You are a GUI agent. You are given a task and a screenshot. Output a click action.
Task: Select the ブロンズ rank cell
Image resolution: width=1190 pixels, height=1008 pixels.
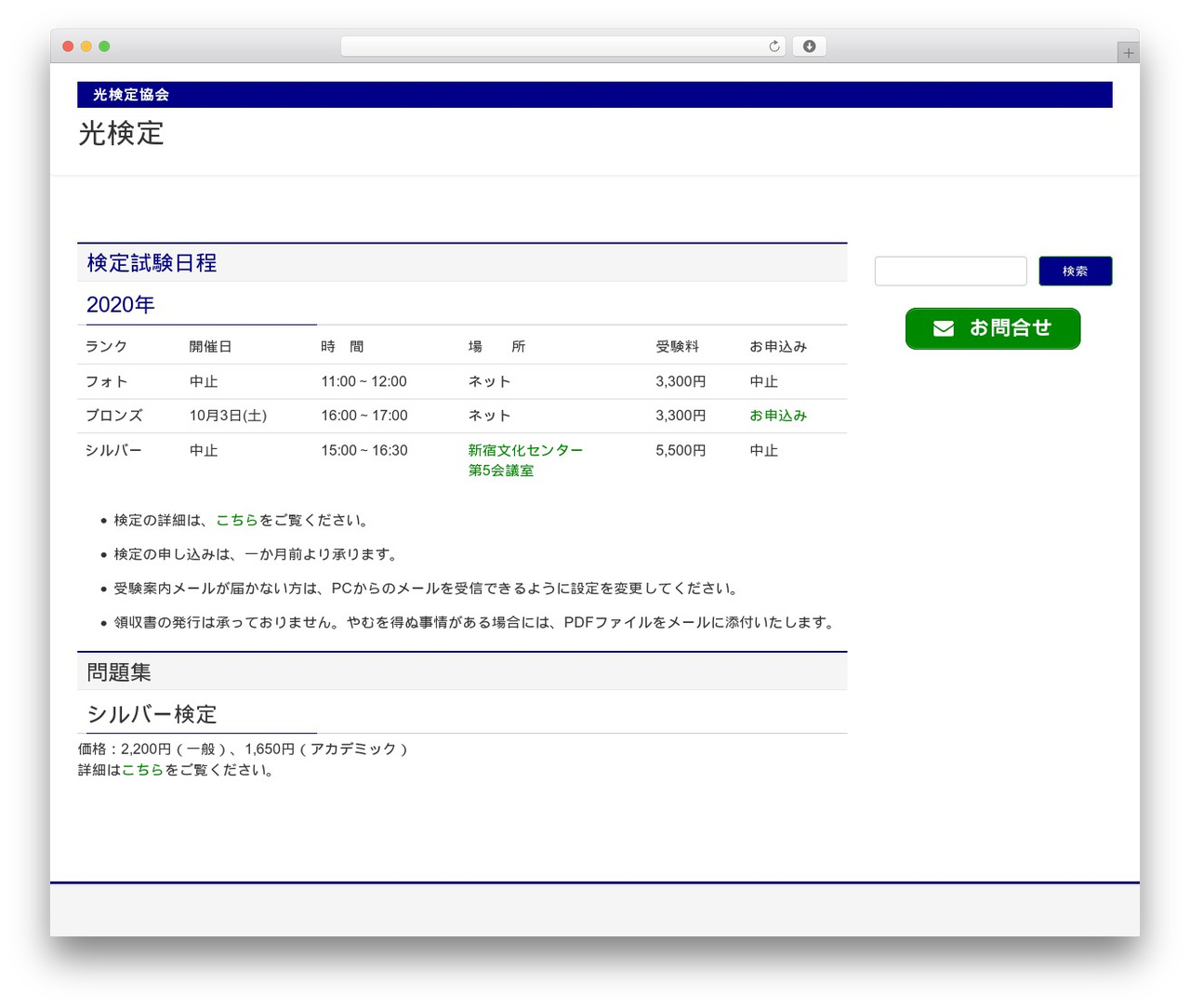(114, 416)
